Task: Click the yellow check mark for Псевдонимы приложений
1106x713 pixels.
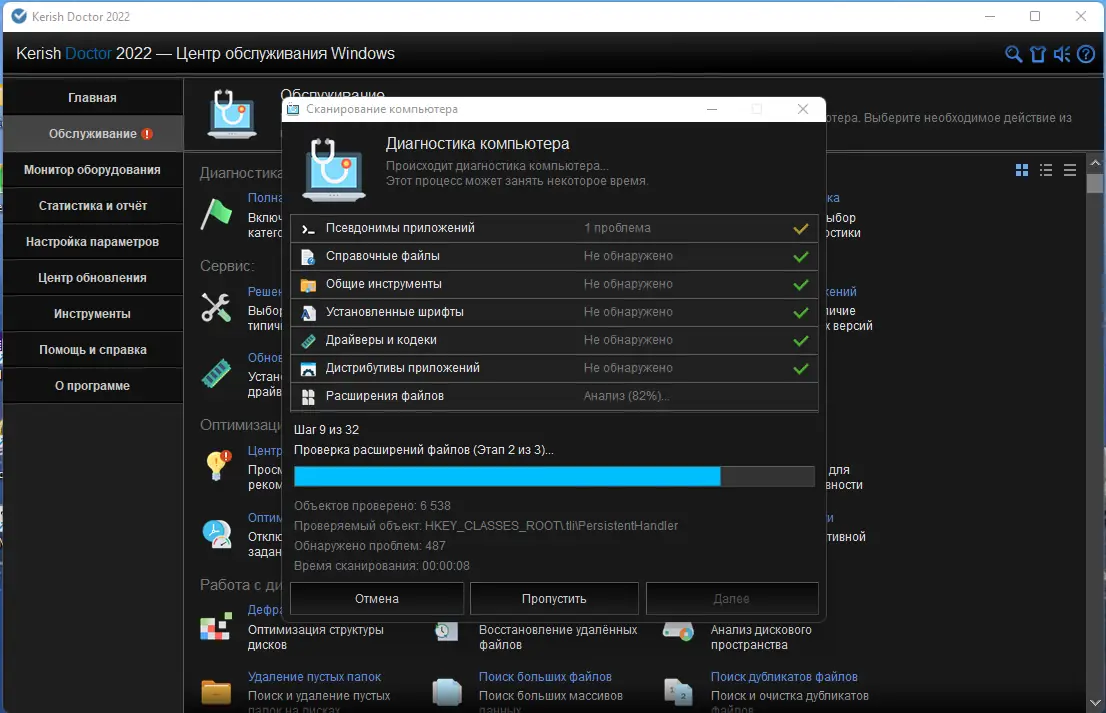Action: pos(801,228)
